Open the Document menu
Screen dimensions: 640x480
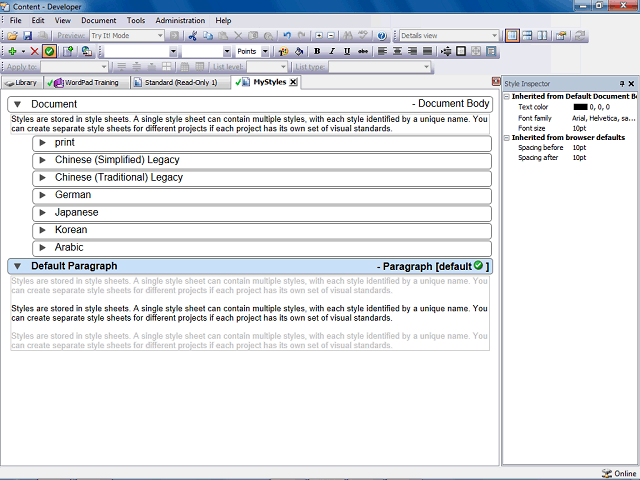[x=99, y=20]
